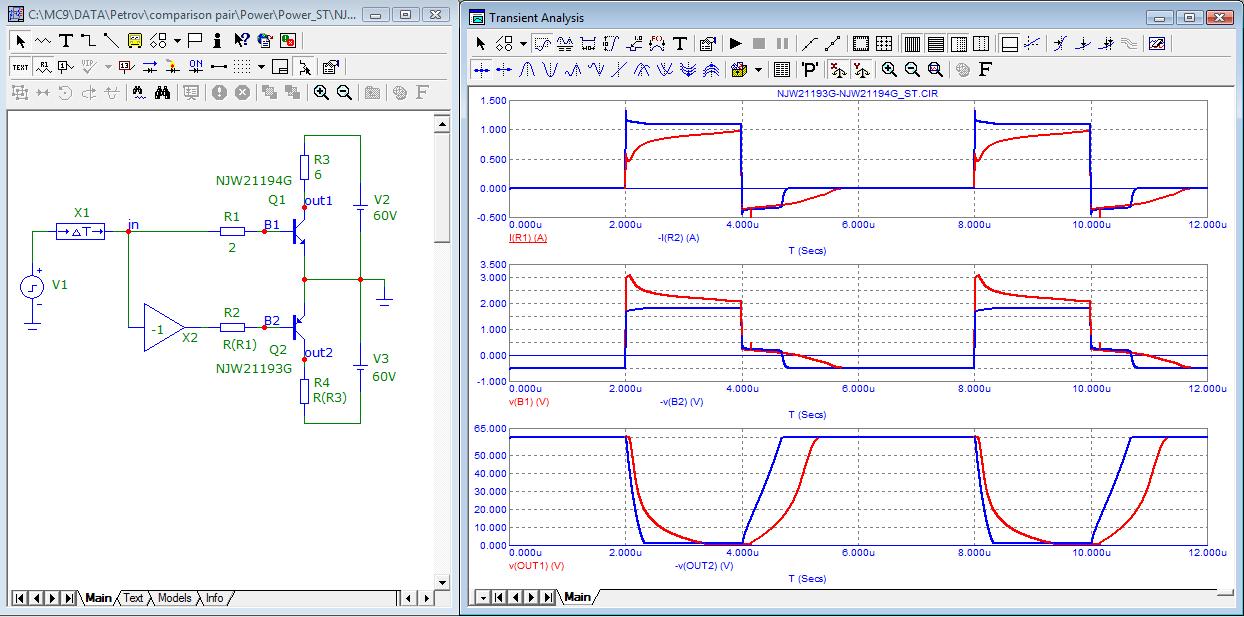Select the Transient Analysis Main tab
Screen dimensions: 1244x617
[577, 597]
